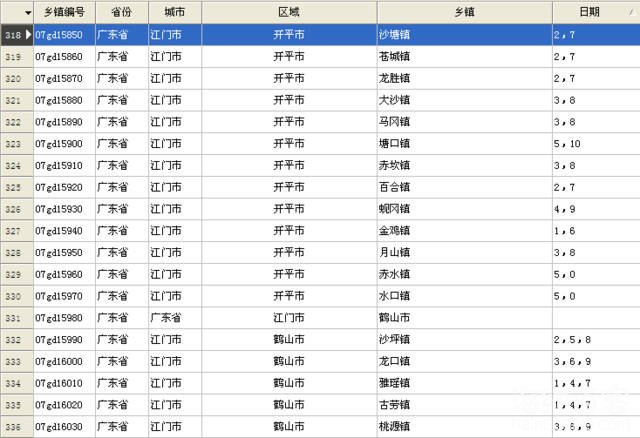
Task: Click the 古劳镇 township cell
Action: (x=464, y=405)
